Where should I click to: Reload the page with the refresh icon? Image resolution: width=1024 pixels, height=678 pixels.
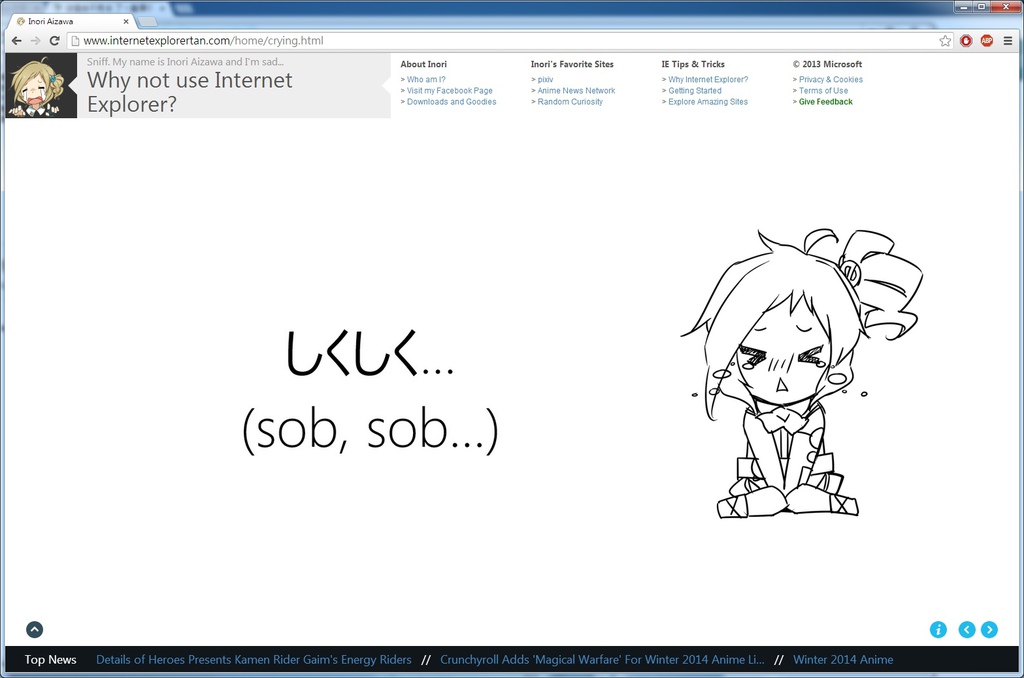coord(55,40)
